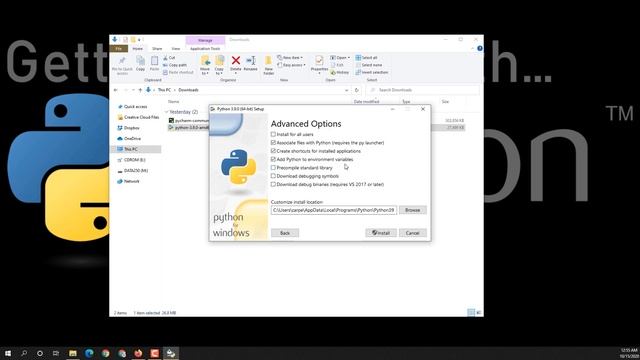Click the Back button in Python Setup
The width and height of the screenshot is (640, 360).
click(x=285, y=233)
